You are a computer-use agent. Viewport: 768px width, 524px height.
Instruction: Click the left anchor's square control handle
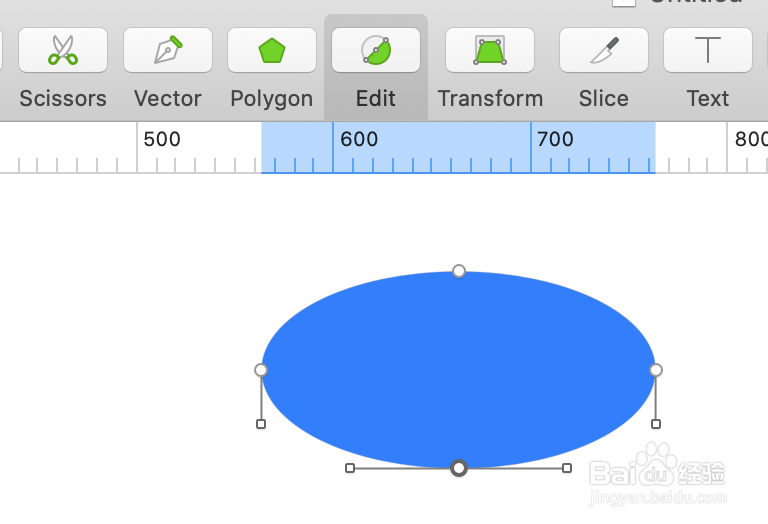tap(261, 424)
